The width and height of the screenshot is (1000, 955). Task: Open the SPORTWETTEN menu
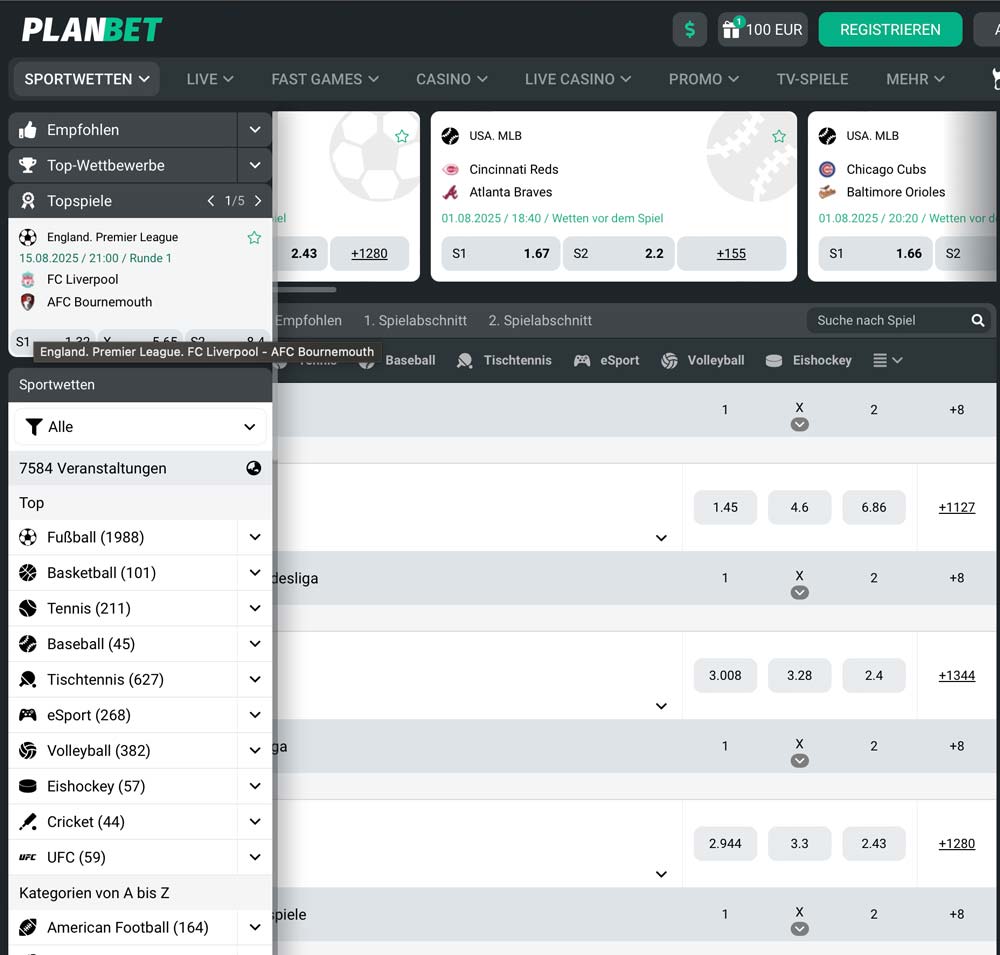point(86,79)
